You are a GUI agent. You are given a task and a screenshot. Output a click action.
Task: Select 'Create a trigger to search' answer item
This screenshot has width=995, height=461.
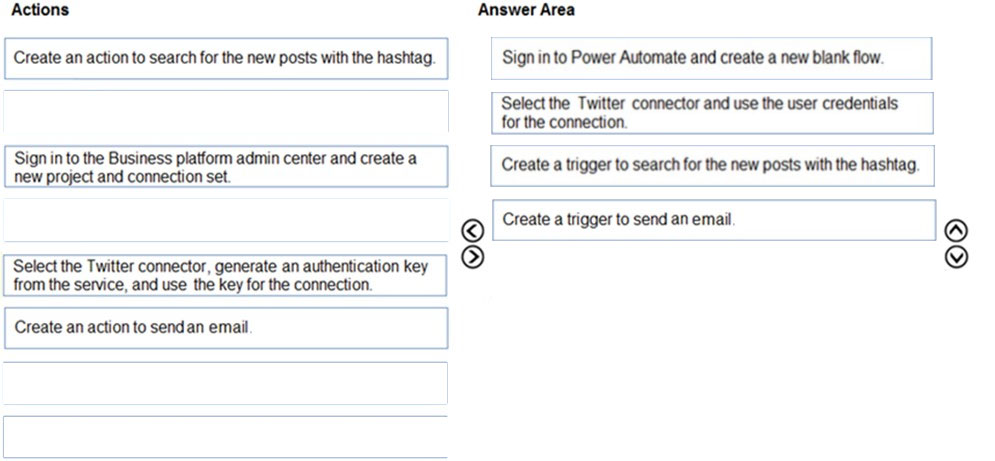point(712,166)
